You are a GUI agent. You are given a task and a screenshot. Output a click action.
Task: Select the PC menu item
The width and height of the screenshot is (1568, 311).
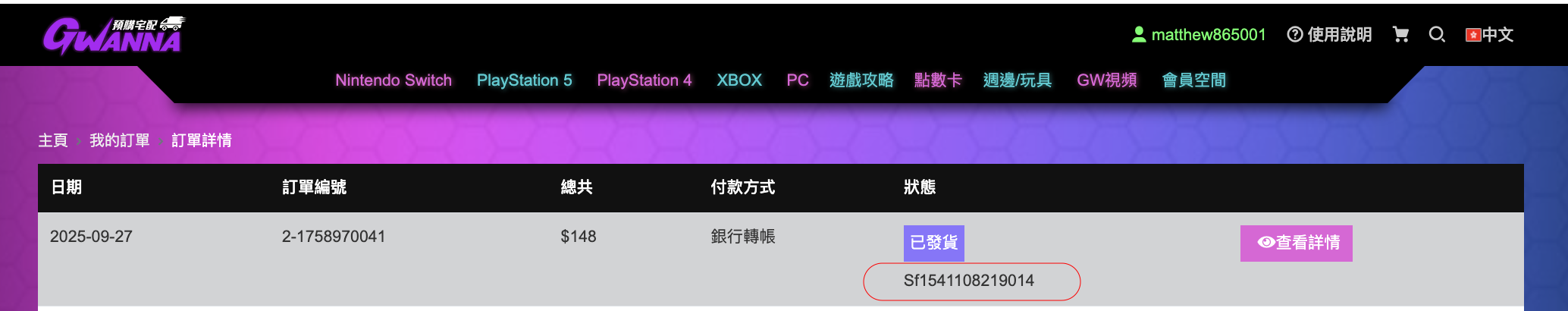point(797,80)
